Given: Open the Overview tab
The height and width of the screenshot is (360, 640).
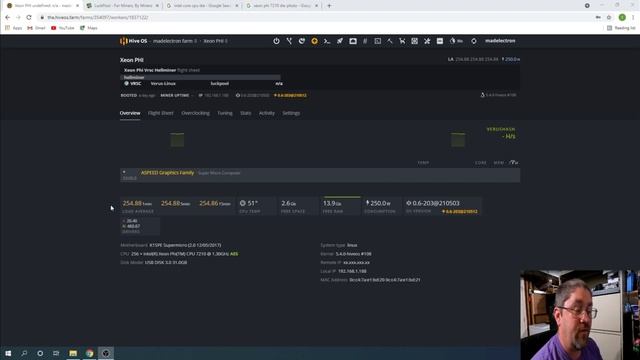Looking at the screenshot, I should pyautogui.click(x=130, y=113).
